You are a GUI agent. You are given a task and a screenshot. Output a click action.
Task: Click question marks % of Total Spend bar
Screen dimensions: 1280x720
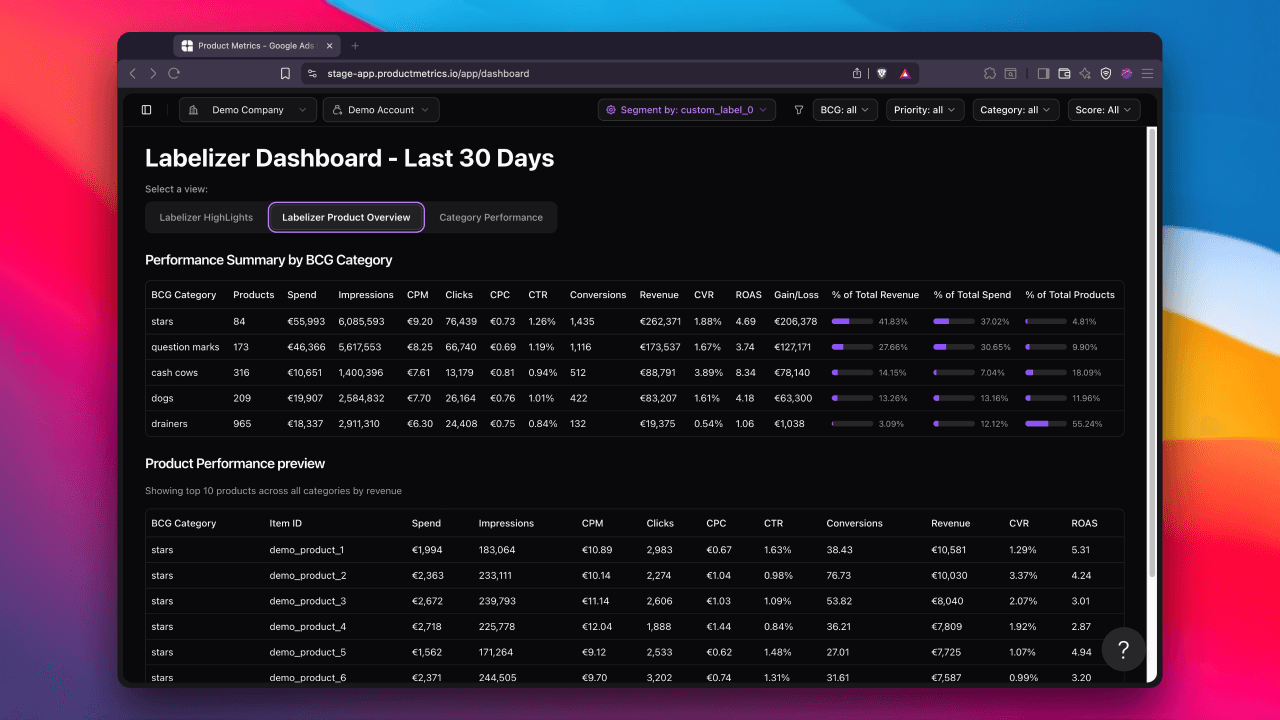pyautogui.click(x=954, y=347)
